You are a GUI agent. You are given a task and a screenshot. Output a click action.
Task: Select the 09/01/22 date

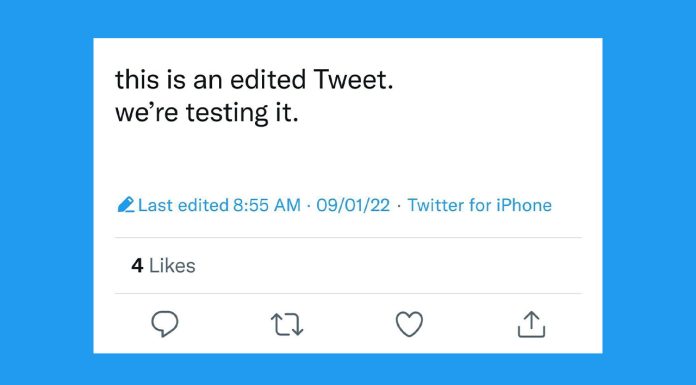(353, 205)
